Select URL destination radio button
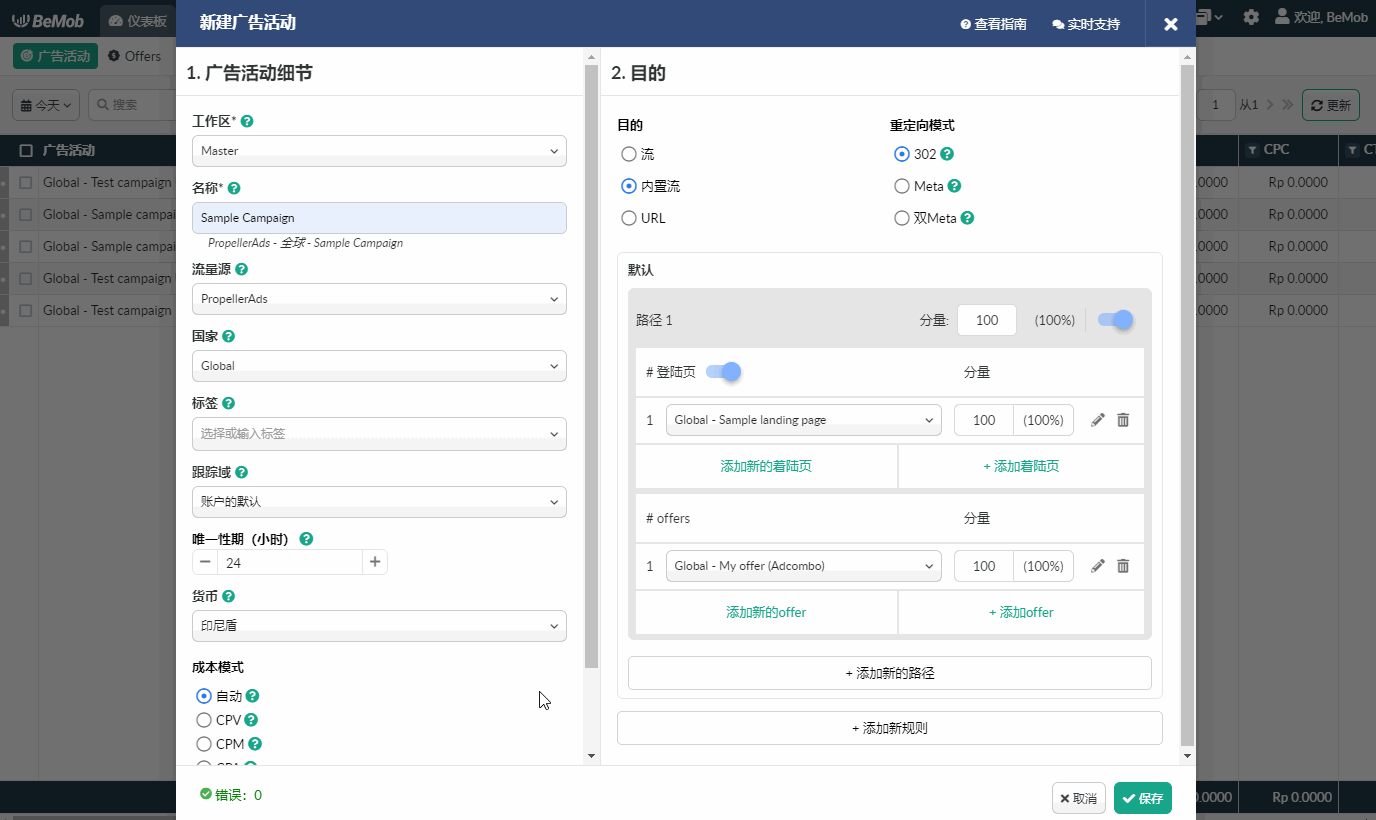 629,218
